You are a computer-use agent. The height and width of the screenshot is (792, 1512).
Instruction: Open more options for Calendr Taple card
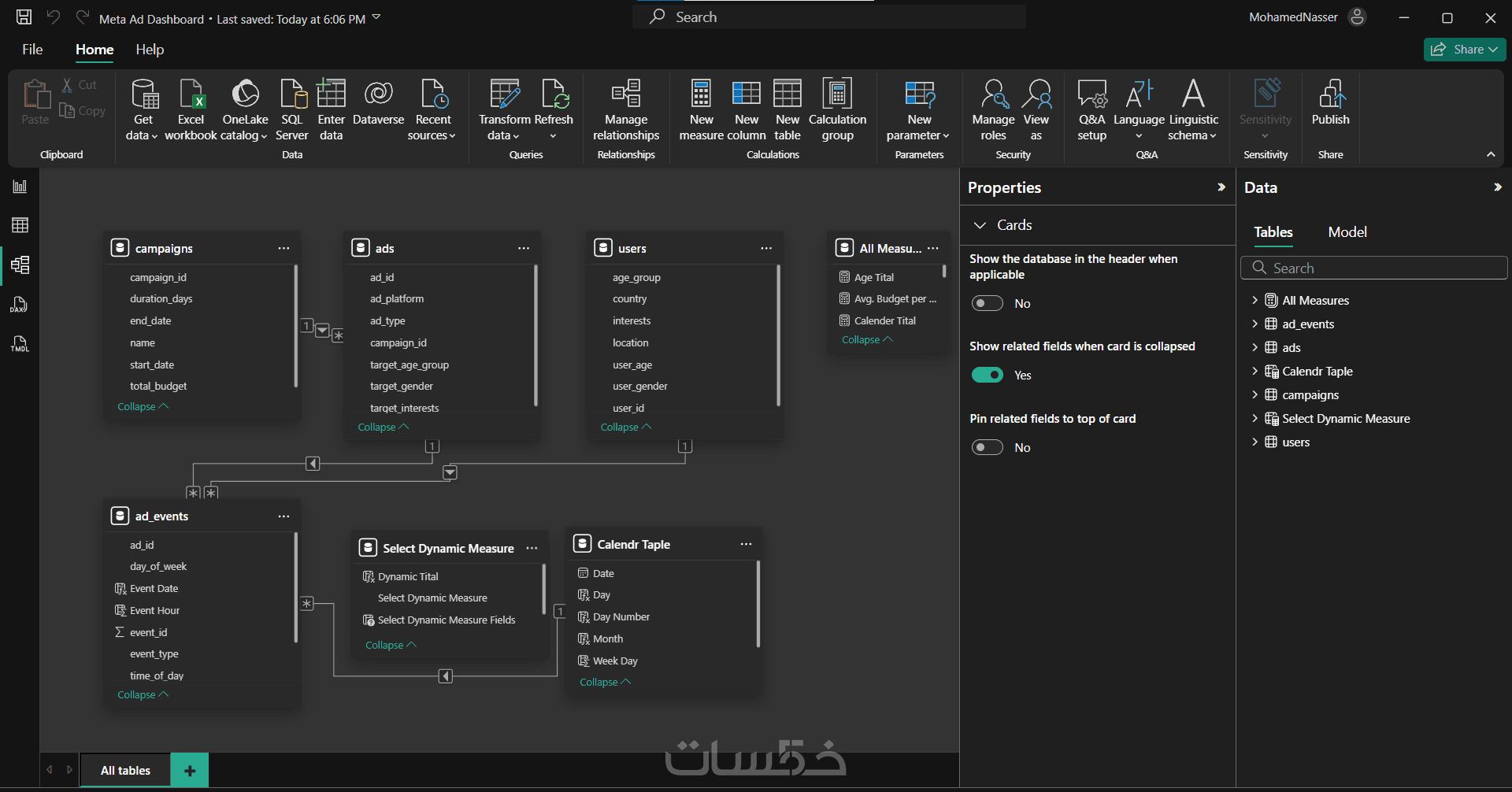coord(746,544)
